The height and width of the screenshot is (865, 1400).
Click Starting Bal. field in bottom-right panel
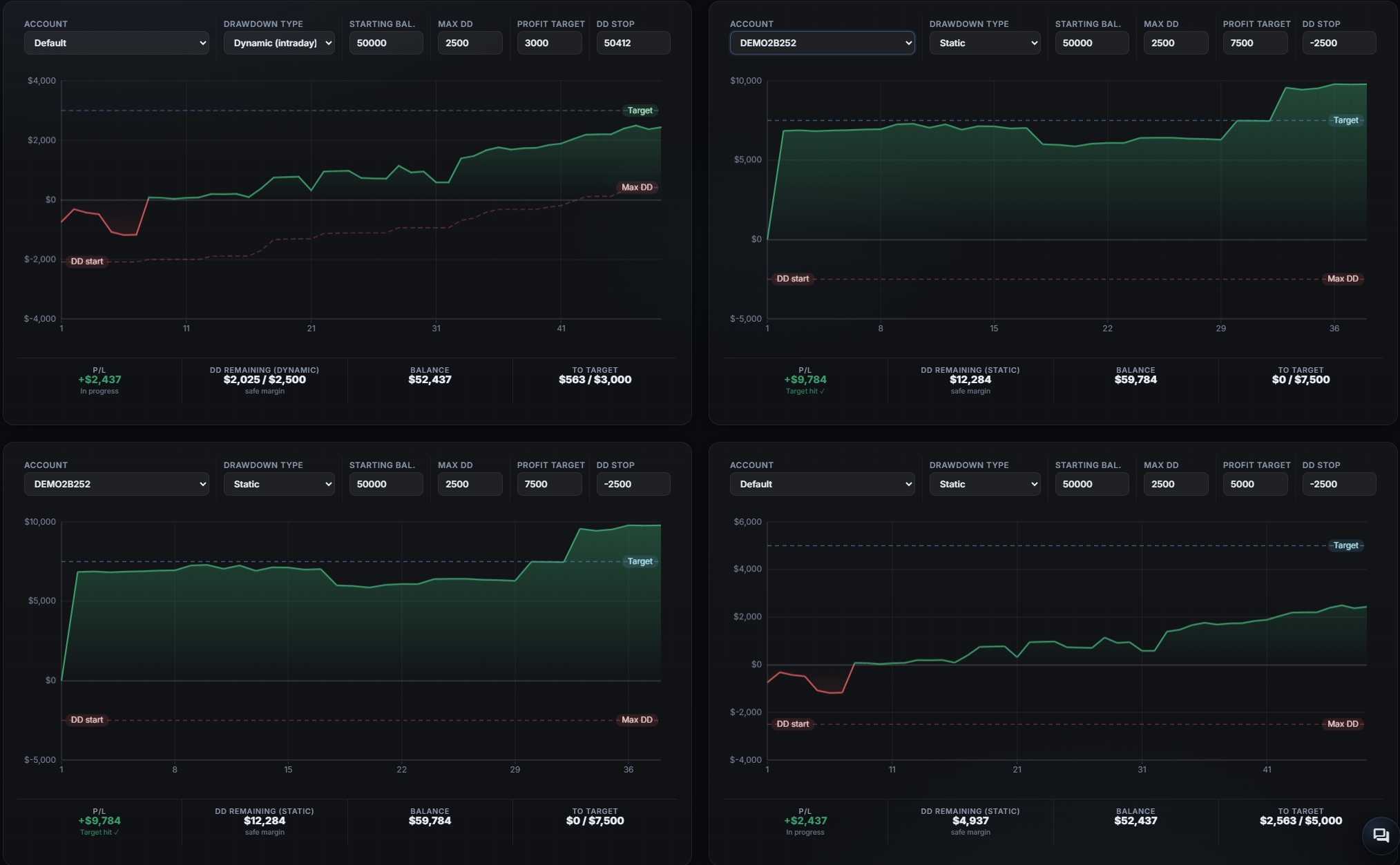click(x=1092, y=484)
